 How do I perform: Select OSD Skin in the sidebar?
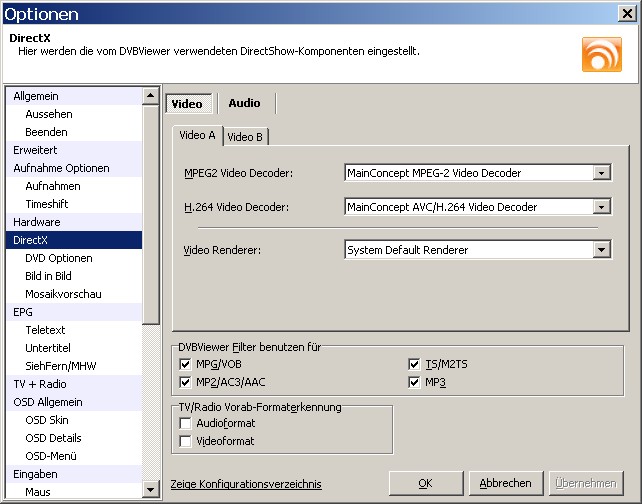pos(74,420)
